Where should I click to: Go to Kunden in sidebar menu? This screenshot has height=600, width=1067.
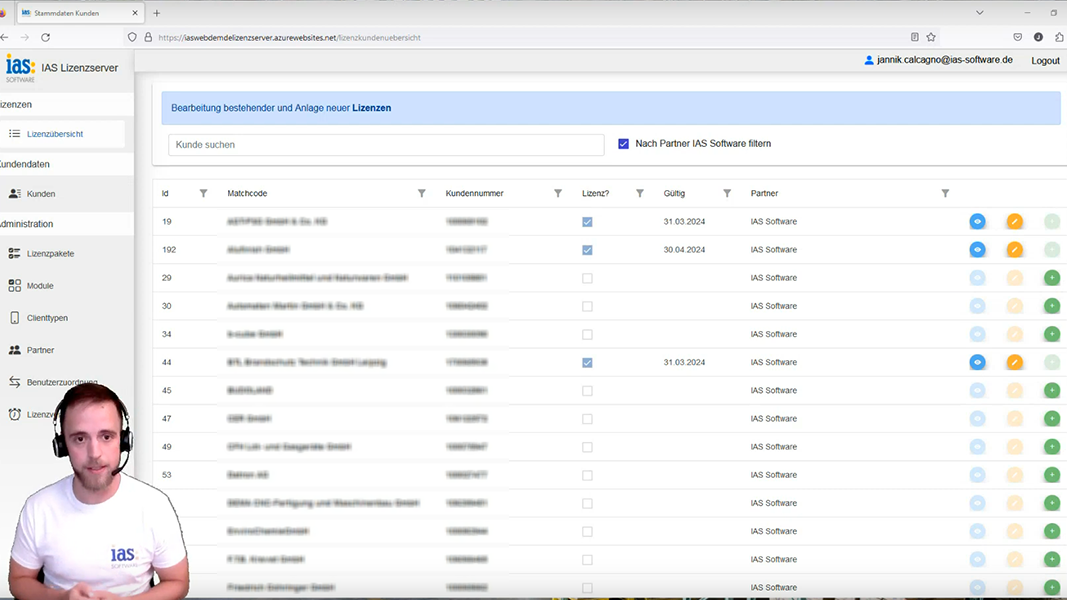click(x=41, y=194)
